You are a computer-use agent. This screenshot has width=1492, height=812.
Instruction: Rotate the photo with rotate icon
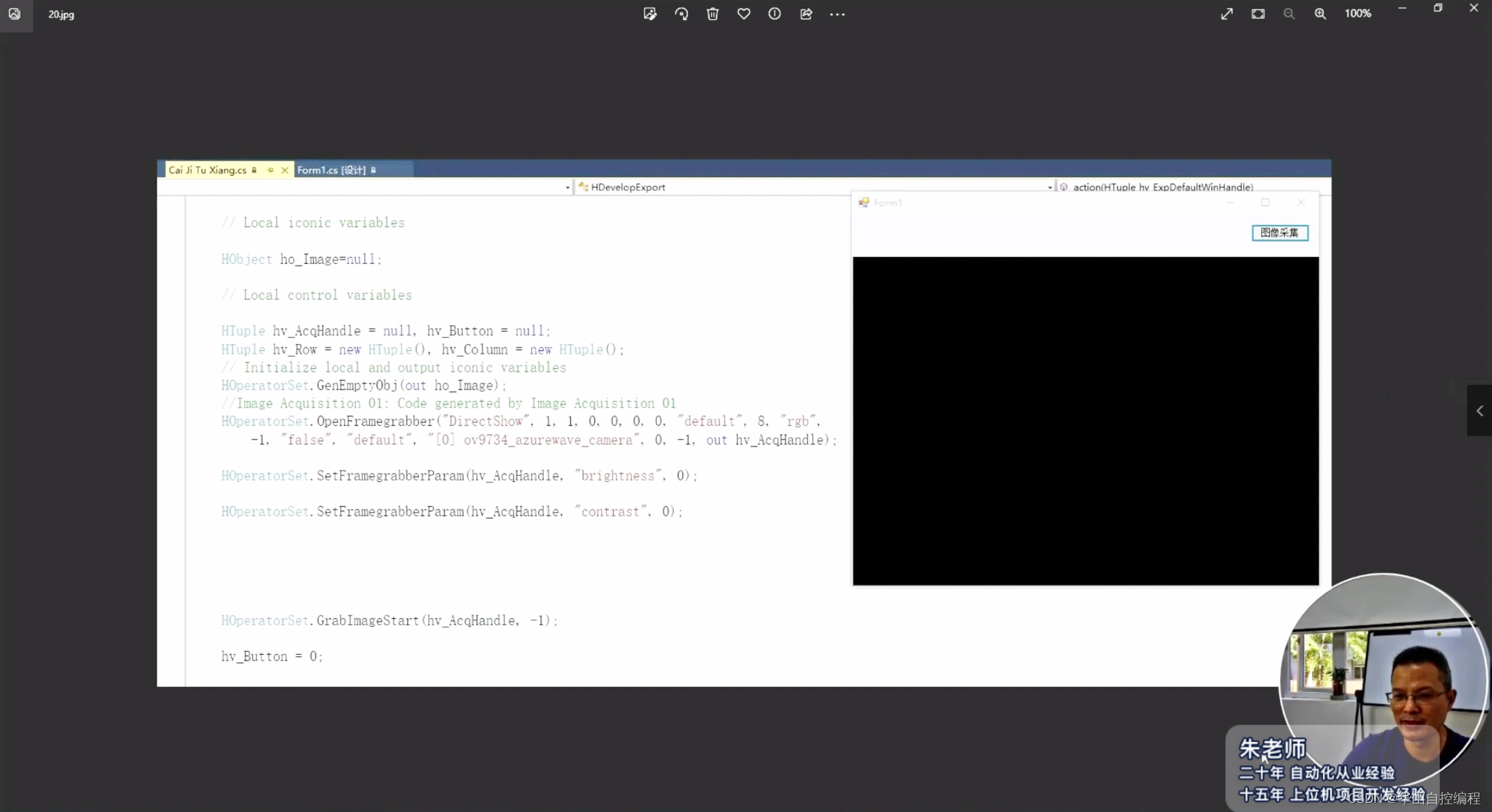coord(682,14)
